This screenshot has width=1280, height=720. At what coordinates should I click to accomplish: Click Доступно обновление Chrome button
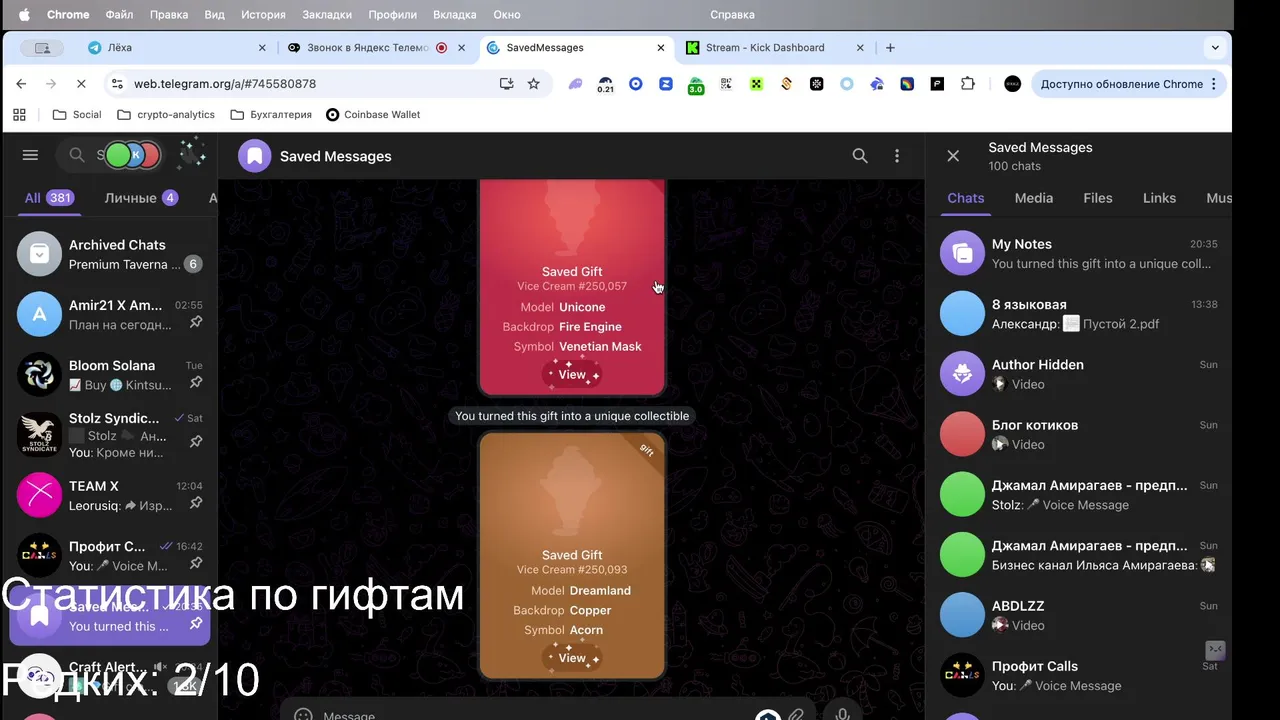[x=1129, y=84]
